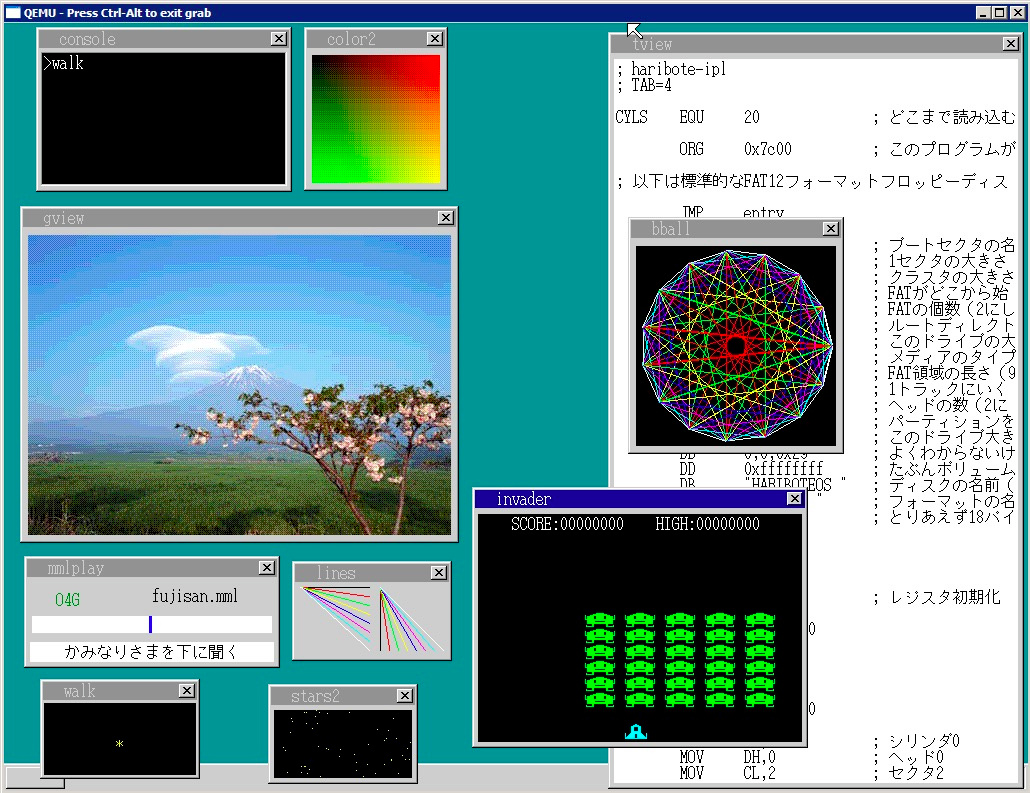Click the '0xffffffff' value in tview
Screen dimensions: 1030x793
tap(783, 468)
